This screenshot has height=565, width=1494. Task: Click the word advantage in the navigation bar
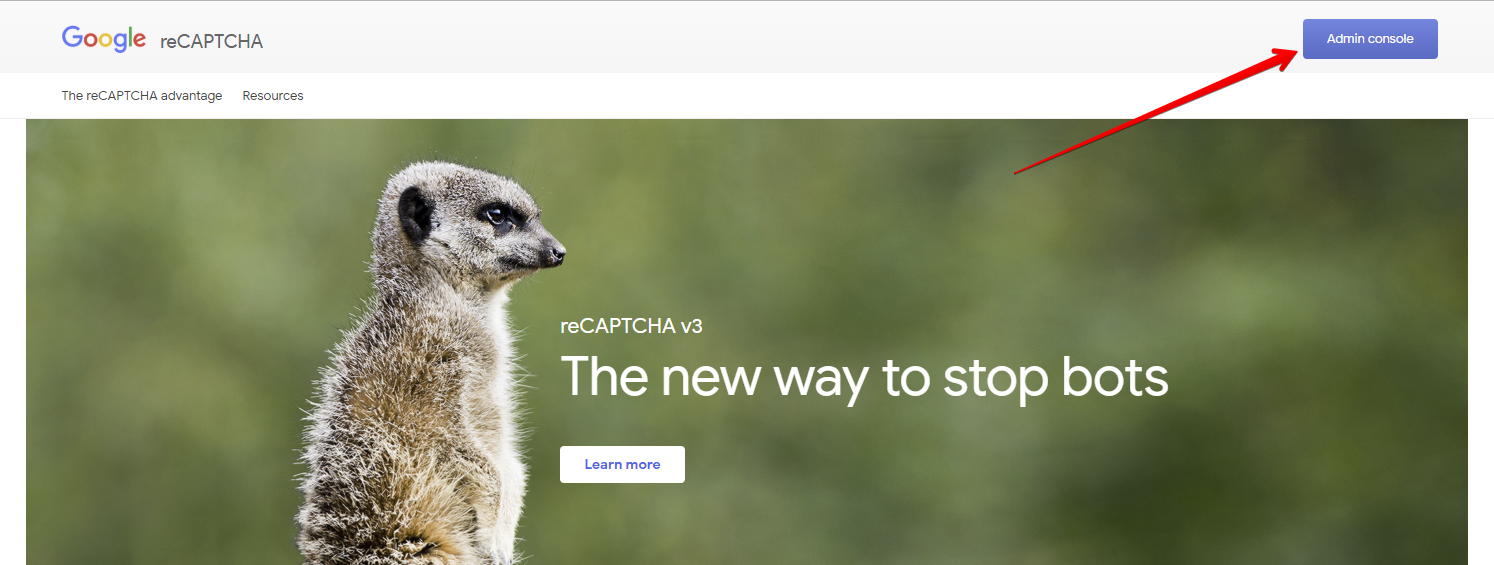point(192,96)
